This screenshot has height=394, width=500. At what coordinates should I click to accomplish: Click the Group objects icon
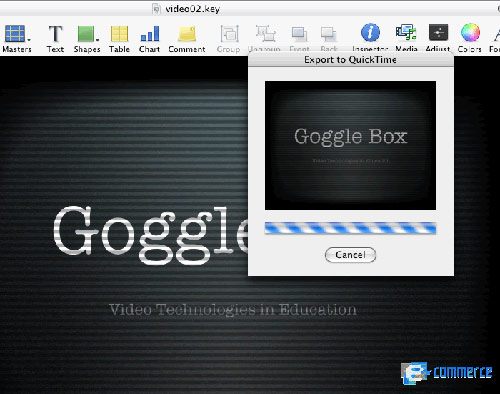[x=229, y=34]
